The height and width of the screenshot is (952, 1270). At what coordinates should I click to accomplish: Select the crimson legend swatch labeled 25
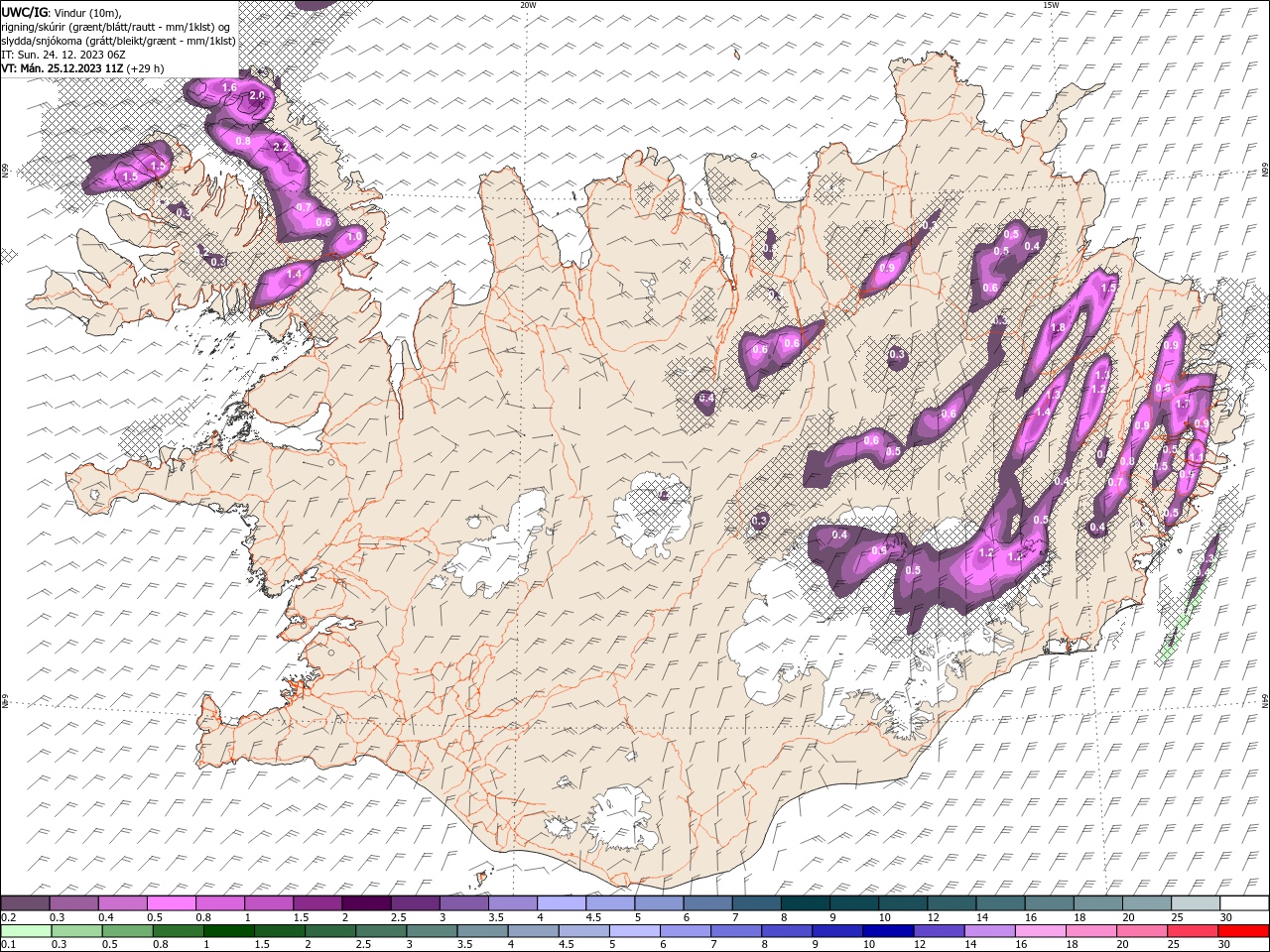(x=1192, y=931)
